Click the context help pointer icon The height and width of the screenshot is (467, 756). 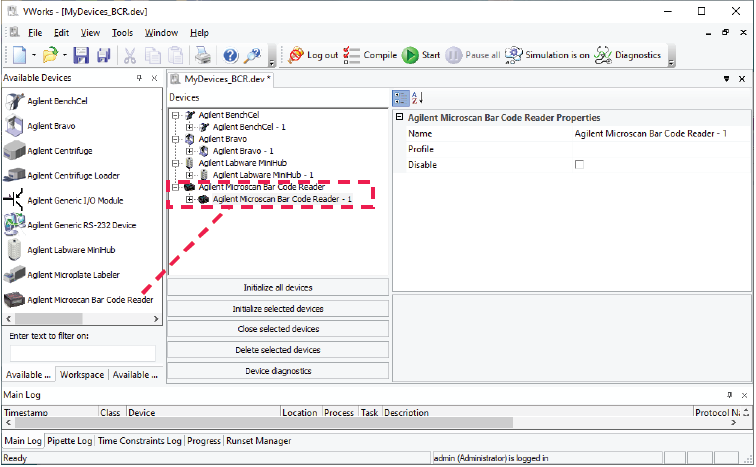[253, 55]
